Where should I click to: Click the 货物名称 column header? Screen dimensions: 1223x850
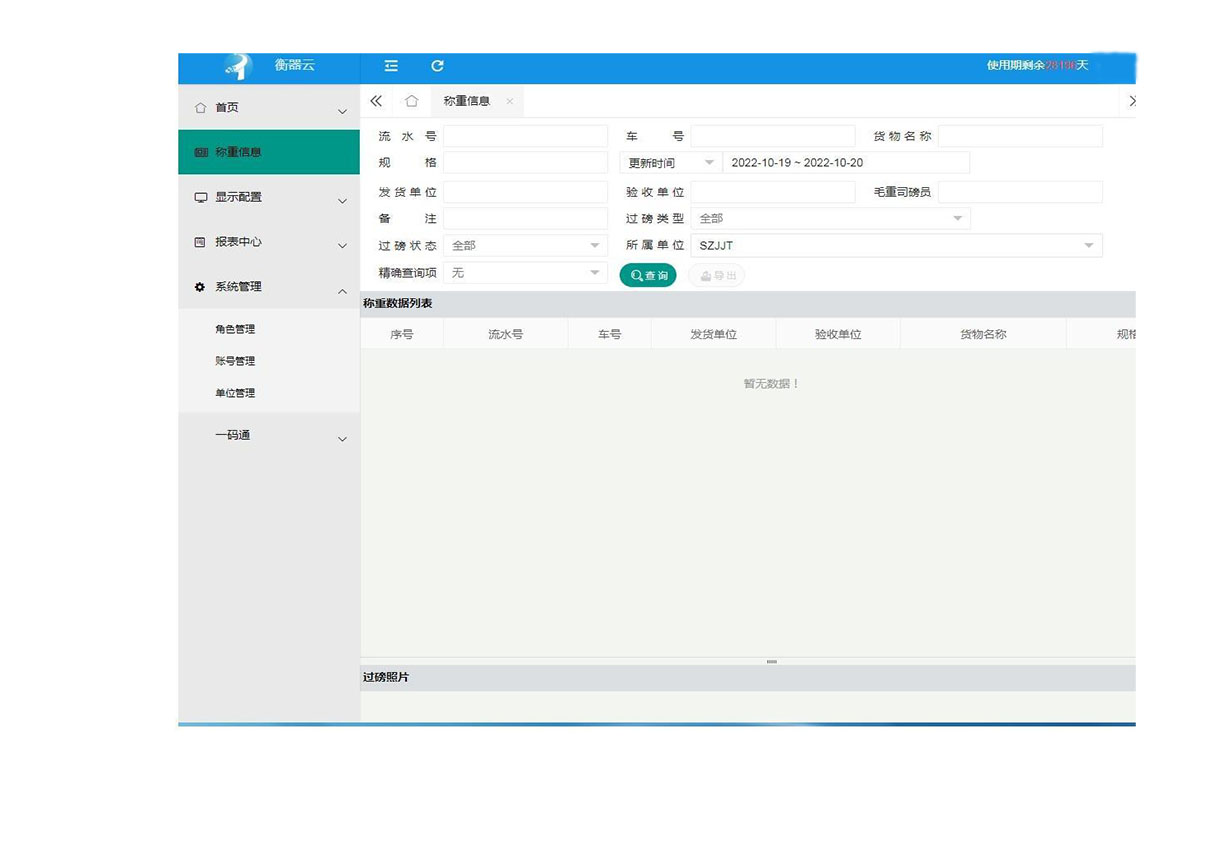coord(983,335)
